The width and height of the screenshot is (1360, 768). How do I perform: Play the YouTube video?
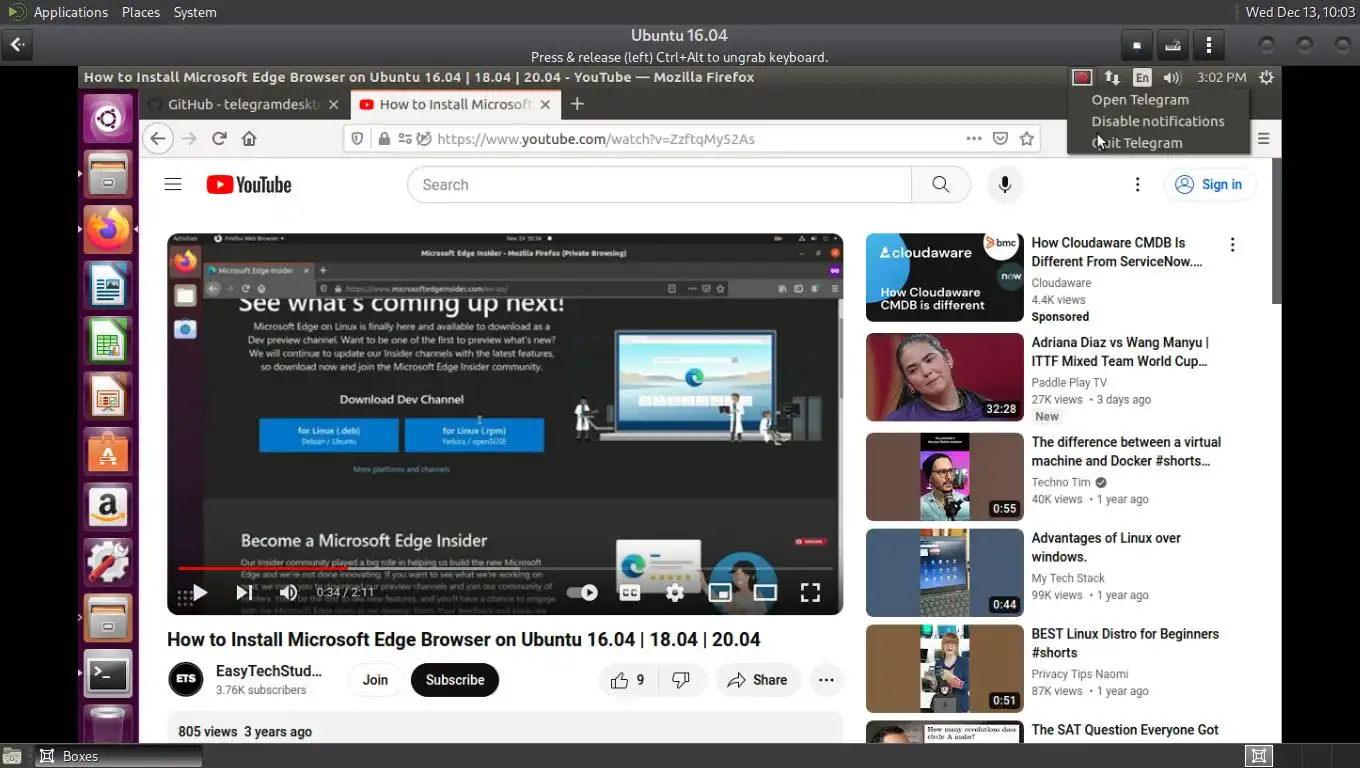coord(199,593)
